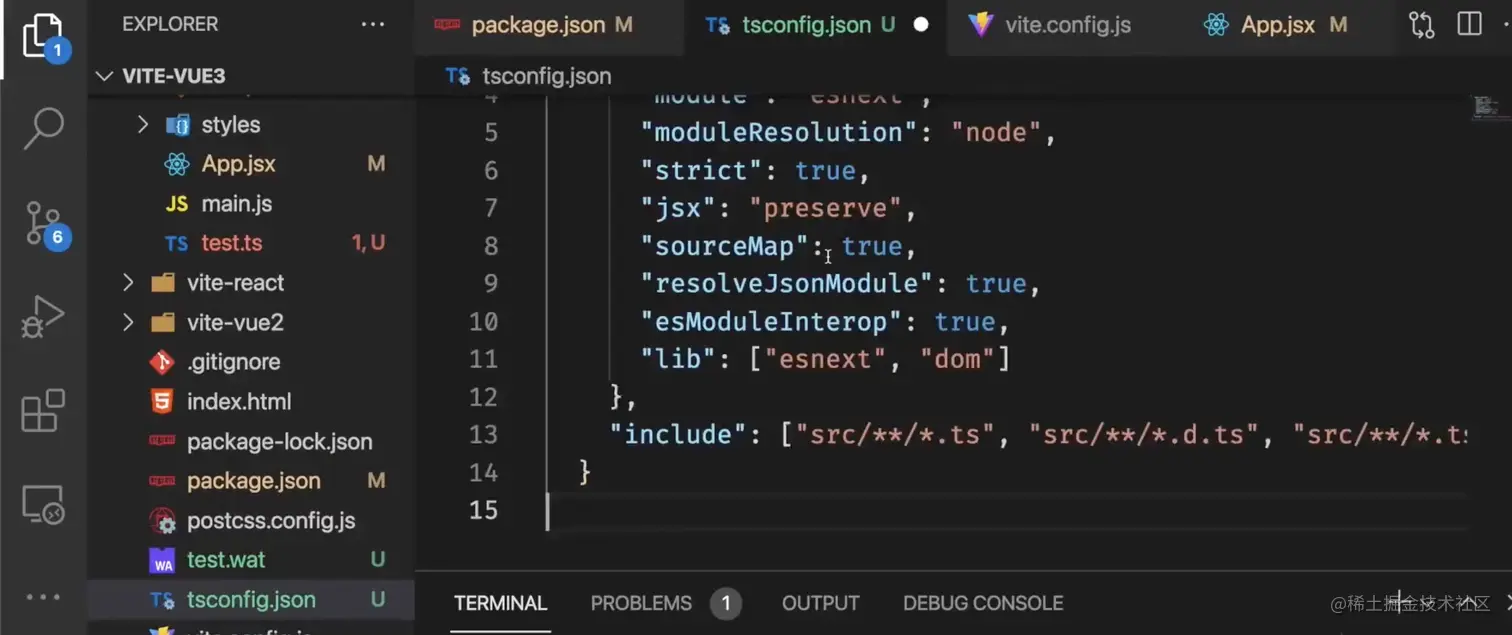Open the PROBLEMS panel tab
1512x635 pixels.
click(x=641, y=603)
